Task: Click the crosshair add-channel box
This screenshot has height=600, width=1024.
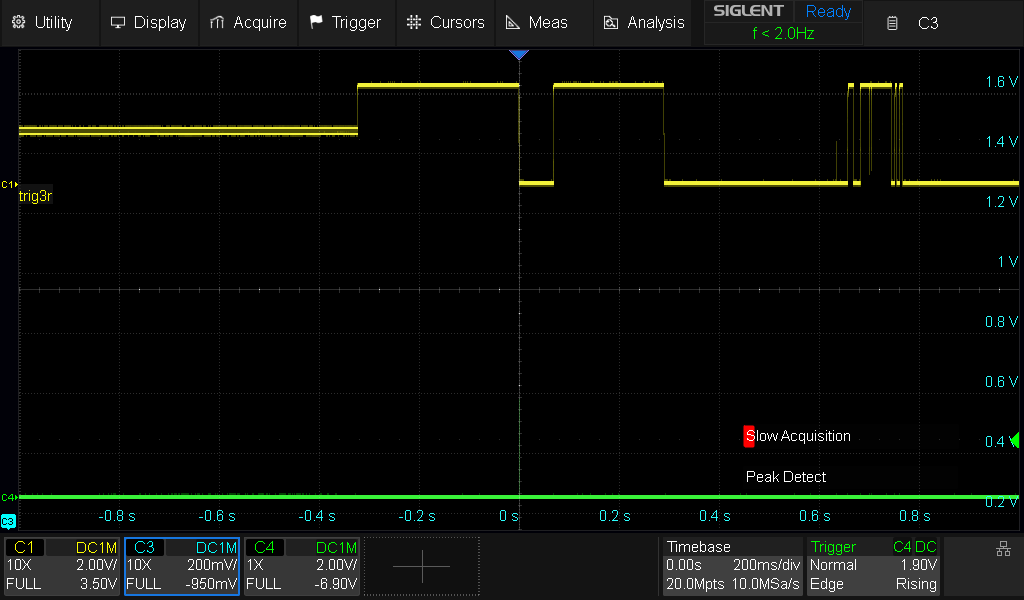Action: click(x=422, y=566)
